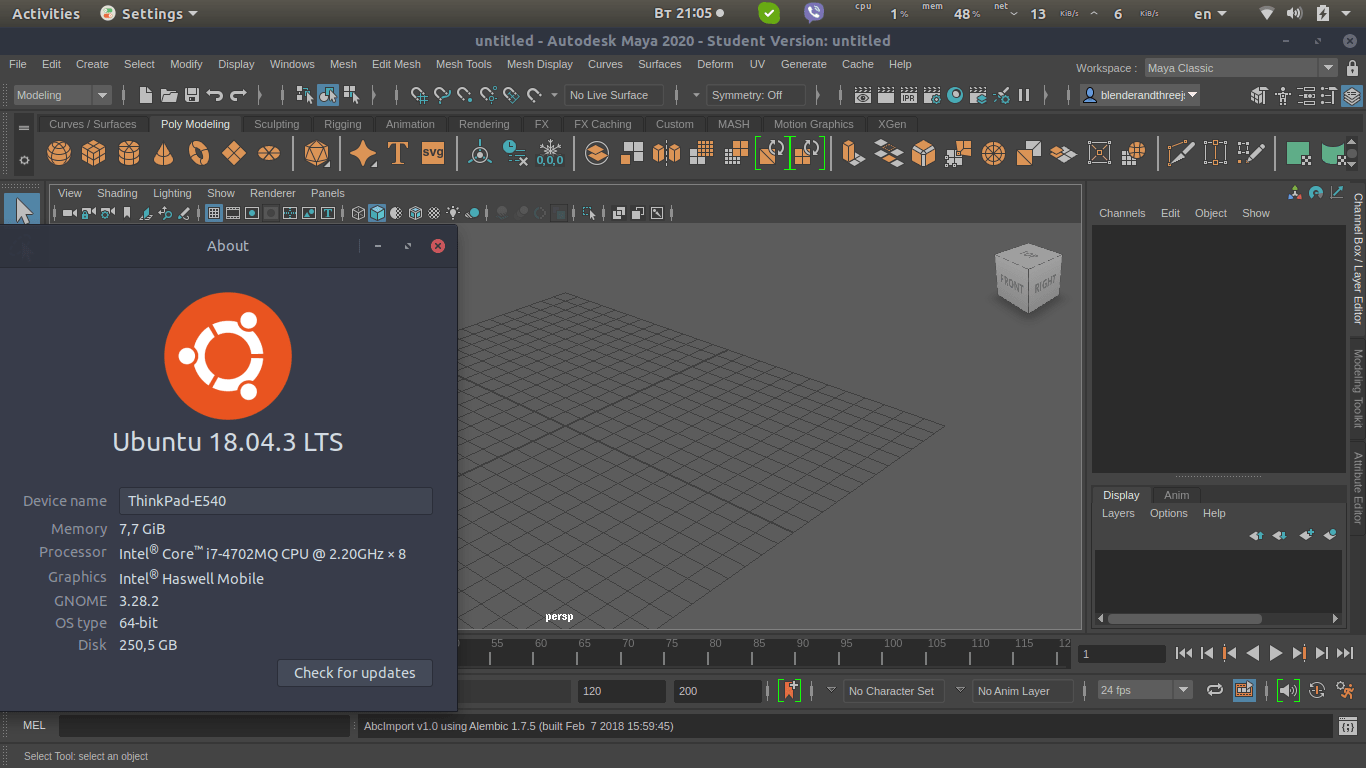Toggle snap to curves magnet
The height and width of the screenshot is (768, 1366).
(442, 95)
